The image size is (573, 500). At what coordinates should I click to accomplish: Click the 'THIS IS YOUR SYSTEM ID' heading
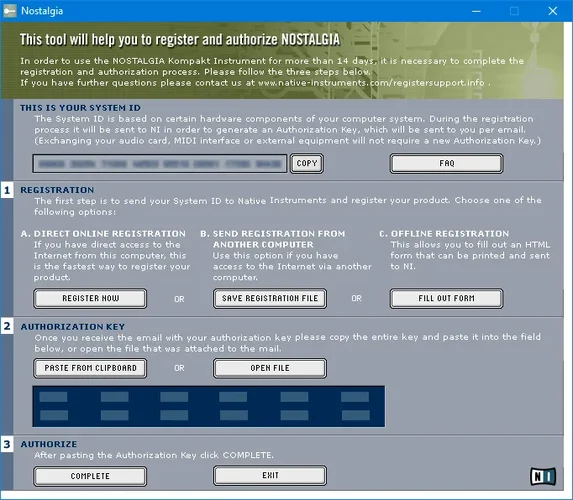(80, 108)
